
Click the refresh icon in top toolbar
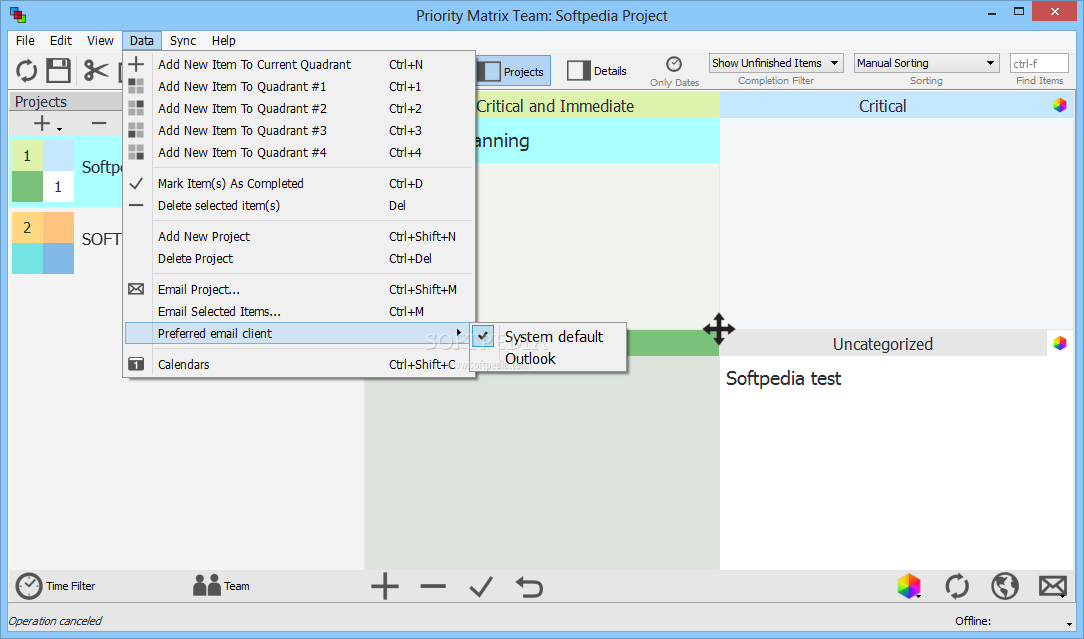click(26, 71)
